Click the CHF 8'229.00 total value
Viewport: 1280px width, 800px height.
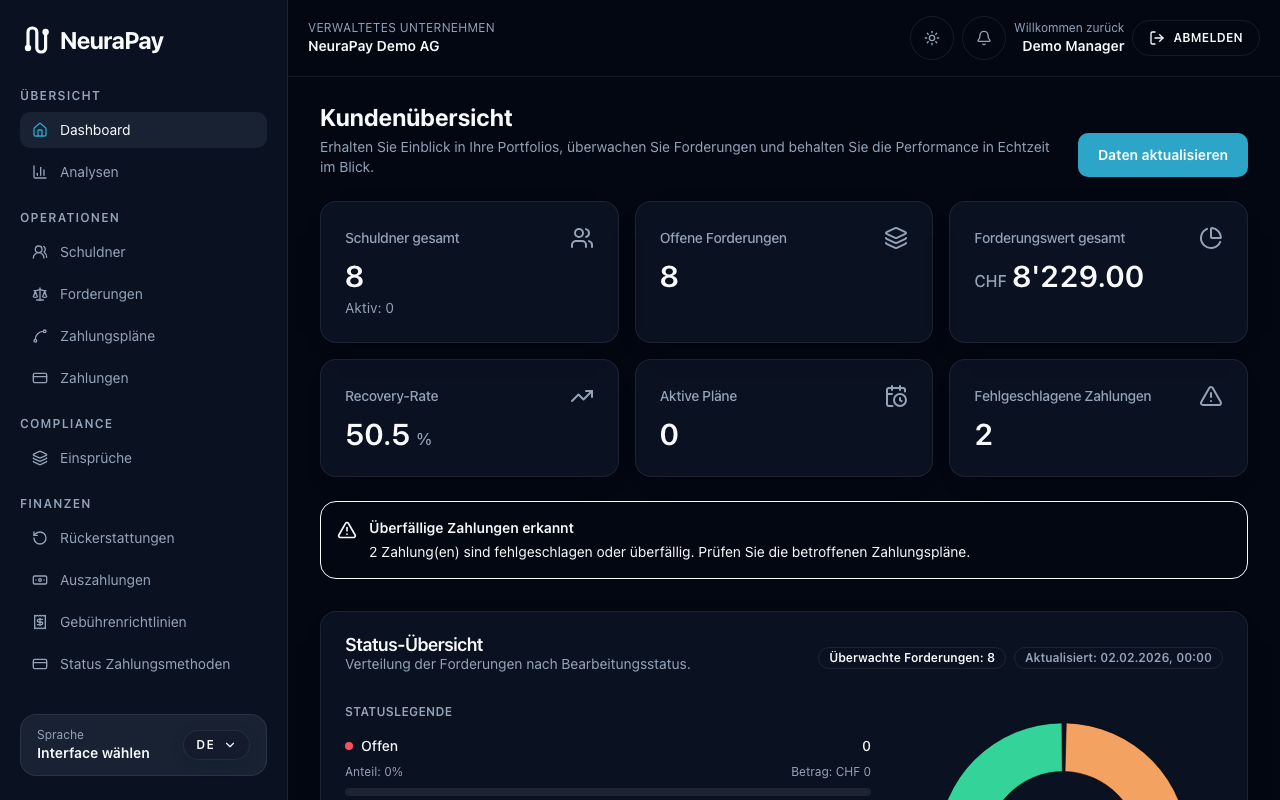[x=1059, y=277]
